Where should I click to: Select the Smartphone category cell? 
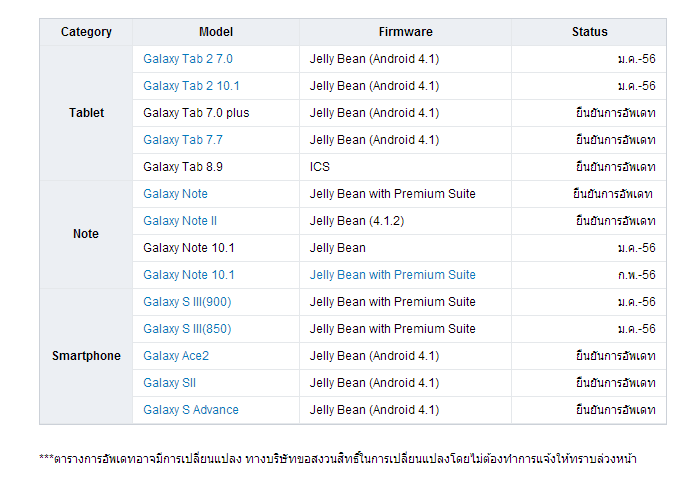click(86, 356)
